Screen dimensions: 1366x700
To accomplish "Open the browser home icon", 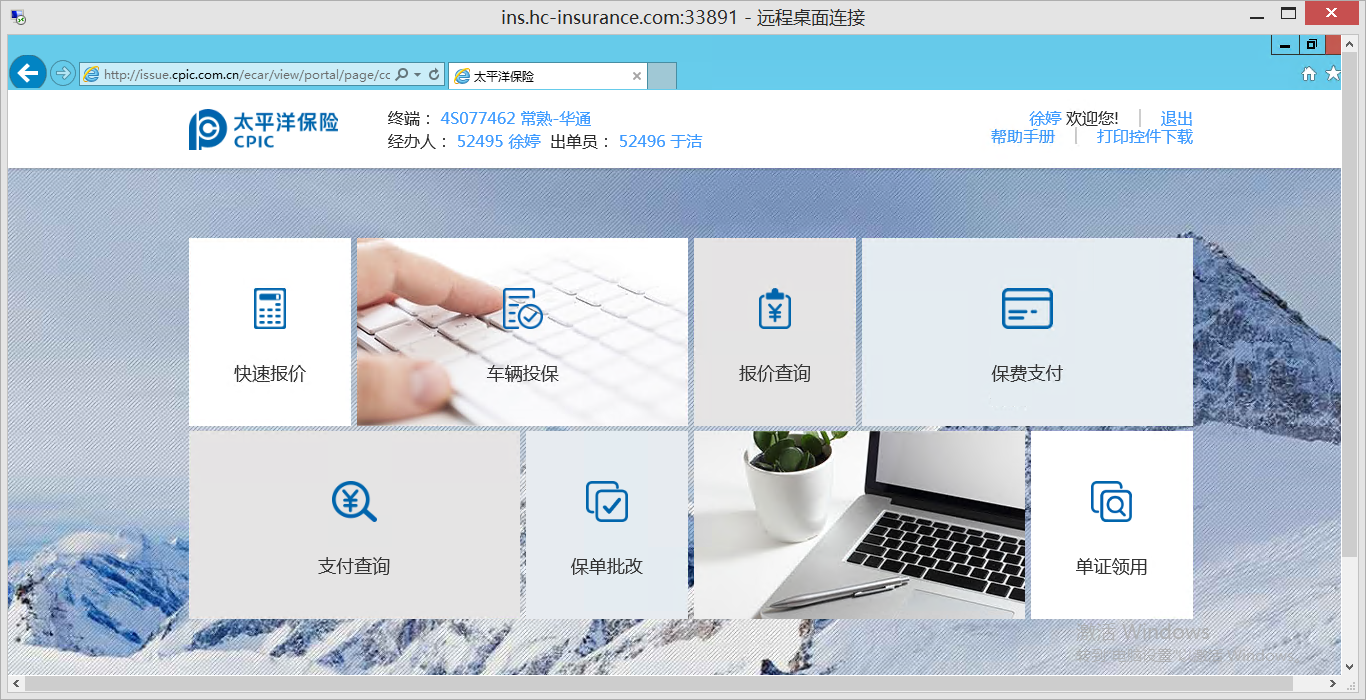I will (x=1309, y=74).
